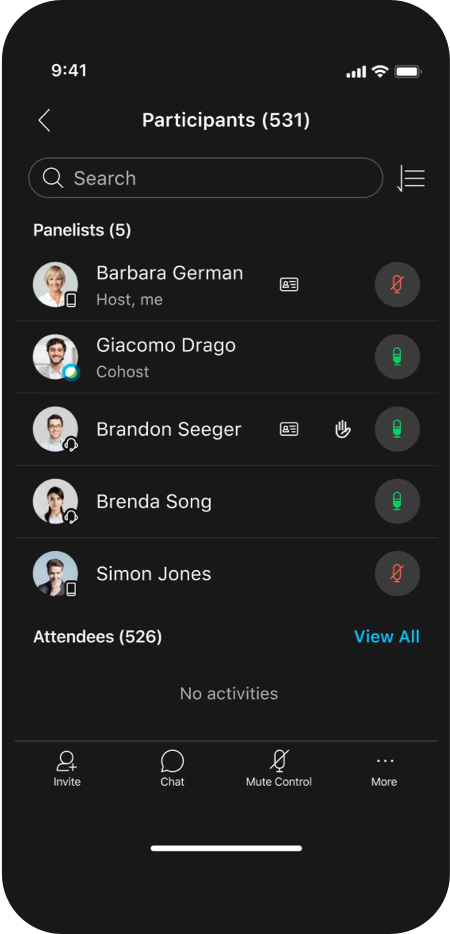The width and height of the screenshot is (450, 934).
Task: Select Simon Jones's name in list
Action: click(154, 574)
